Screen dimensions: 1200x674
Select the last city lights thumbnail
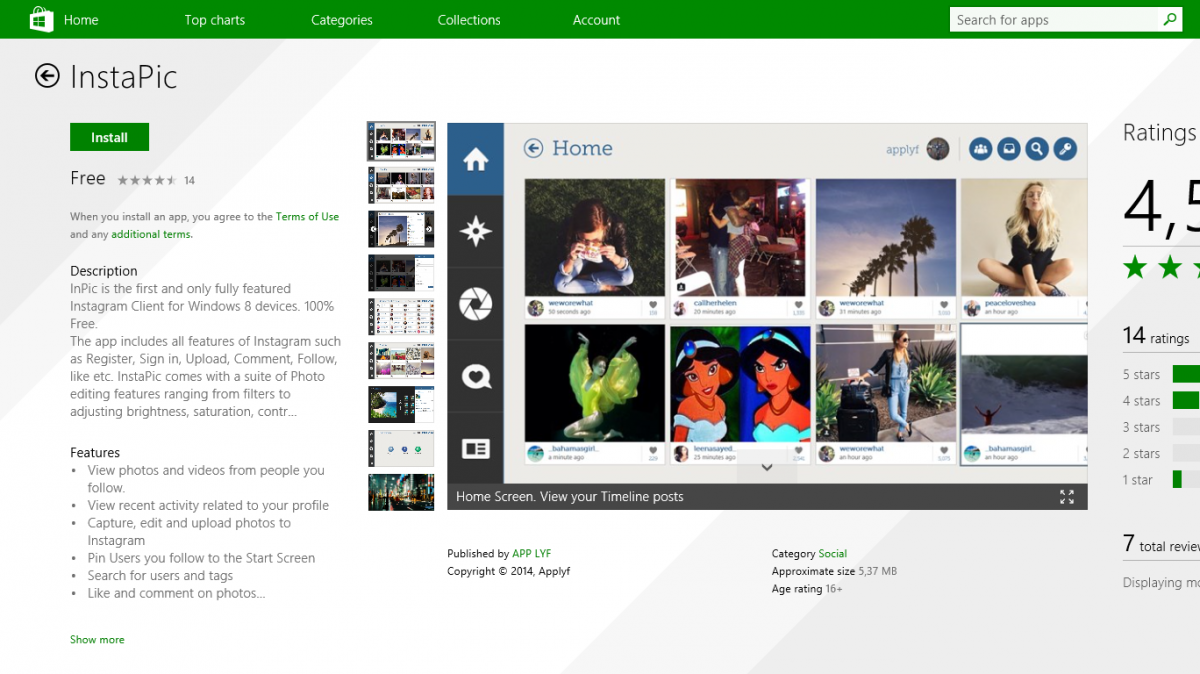[401, 492]
